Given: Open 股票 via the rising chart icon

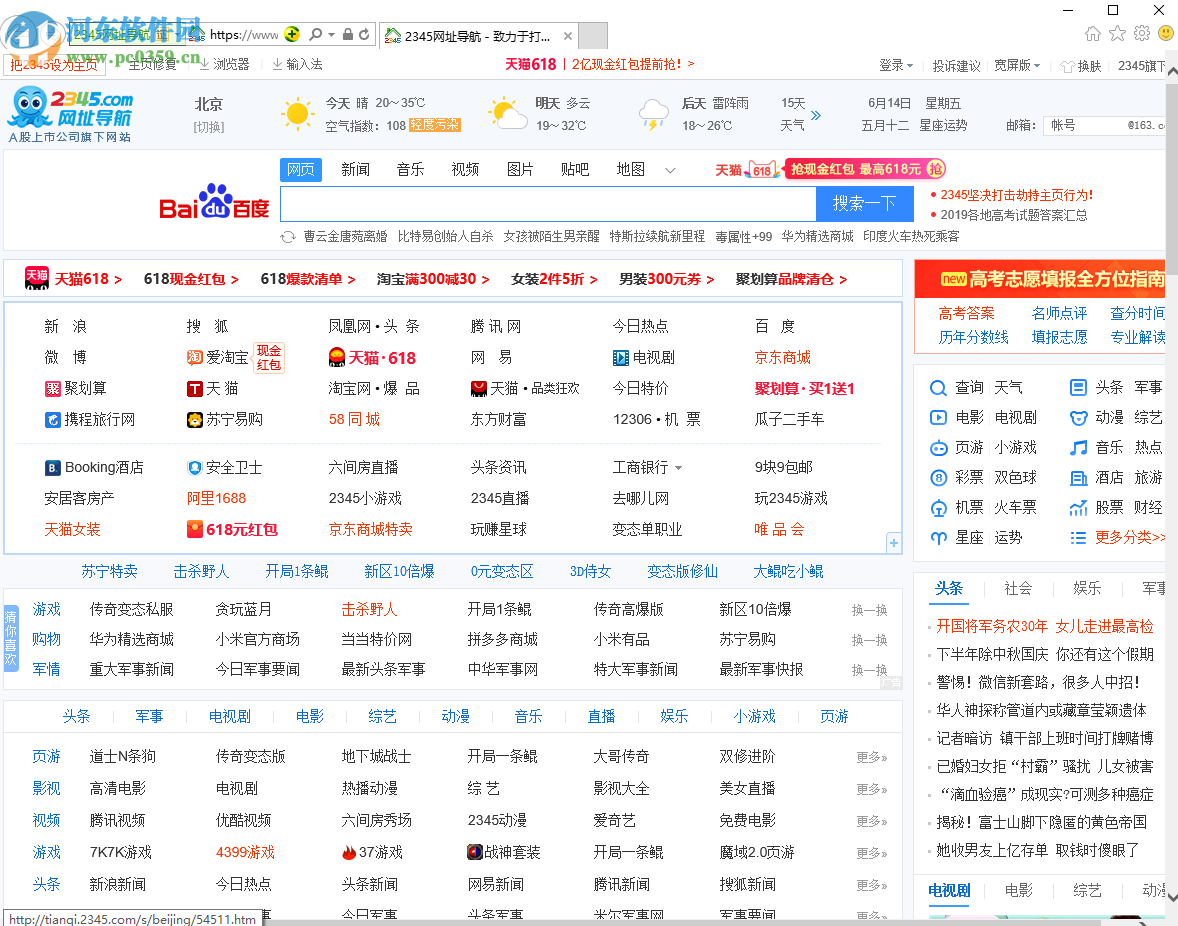Looking at the screenshot, I should click(1078, 507).
